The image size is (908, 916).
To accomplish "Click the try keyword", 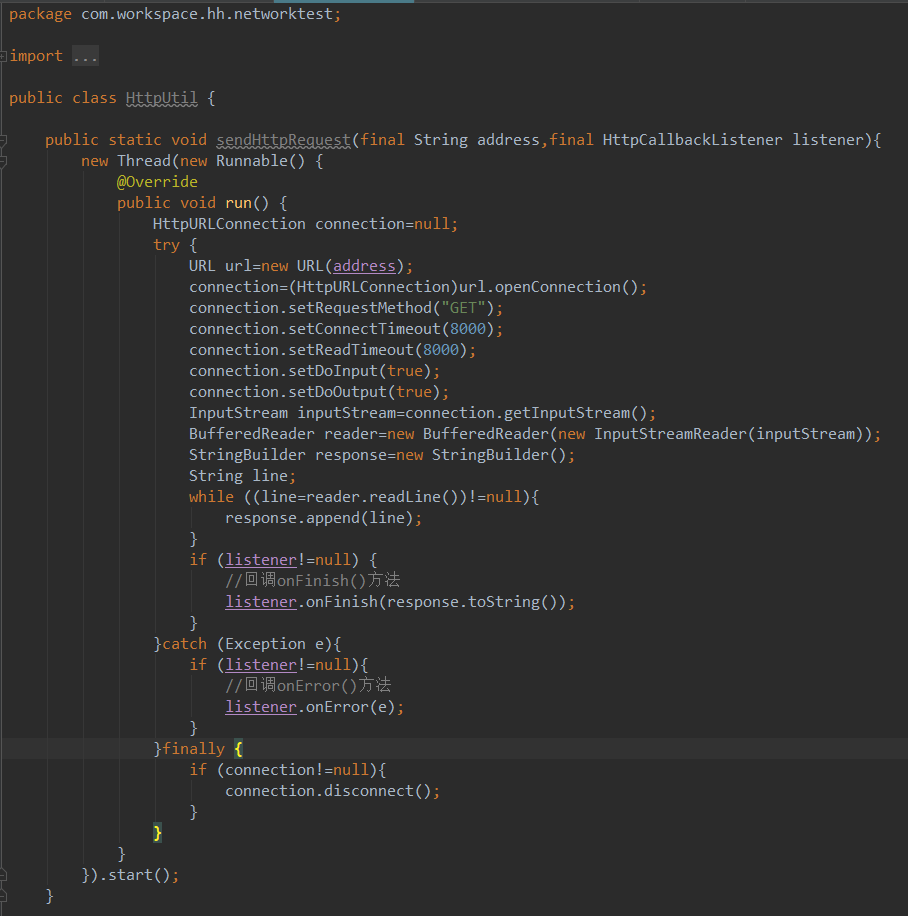I will (167, 245).
